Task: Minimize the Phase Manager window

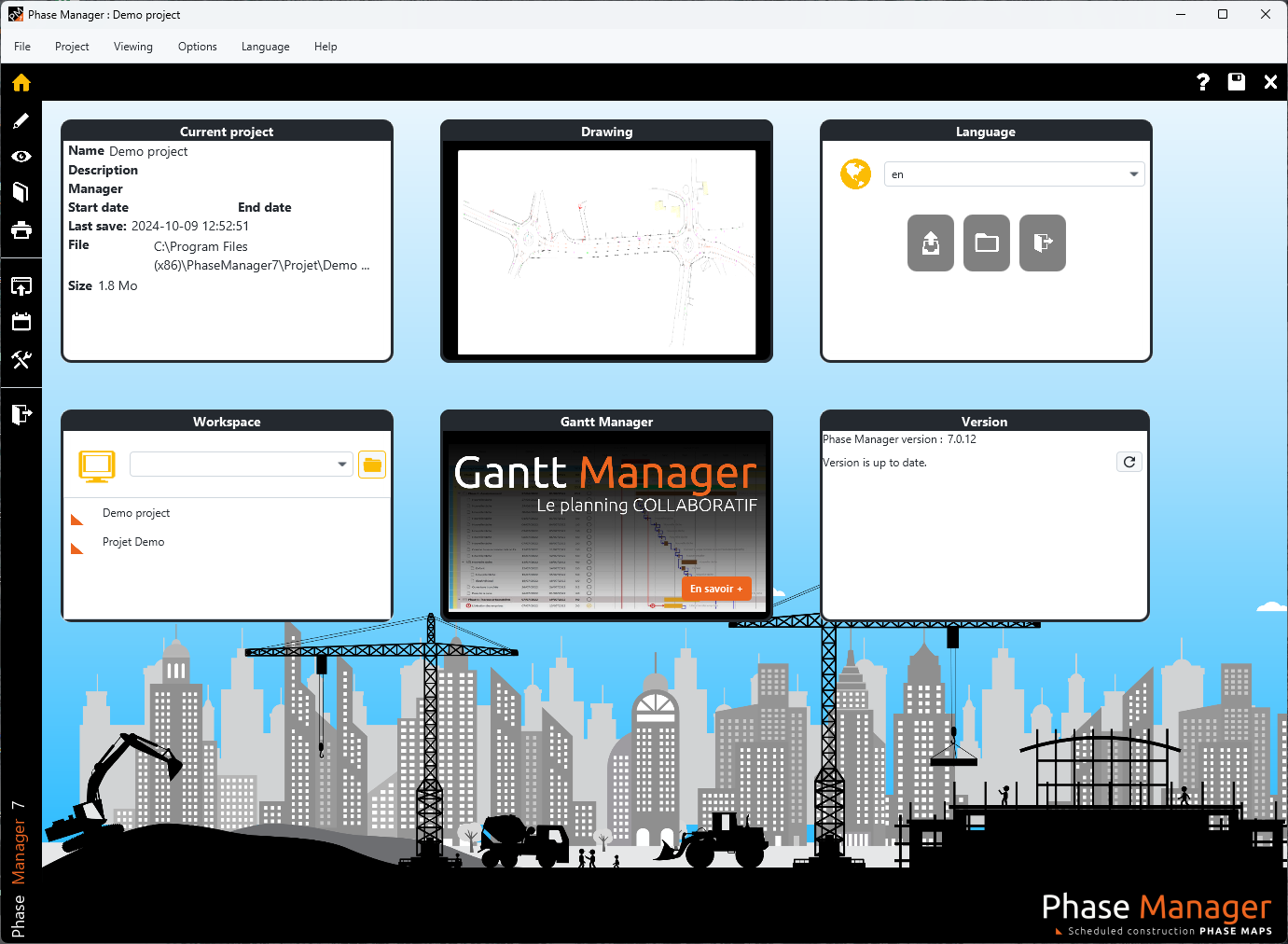Action: tap(1181, 14)
